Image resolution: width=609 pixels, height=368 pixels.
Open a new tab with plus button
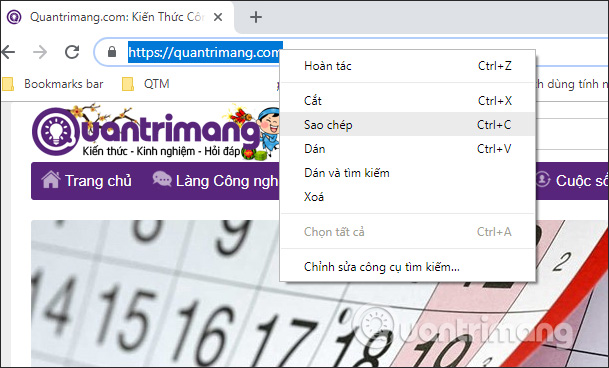256,17
